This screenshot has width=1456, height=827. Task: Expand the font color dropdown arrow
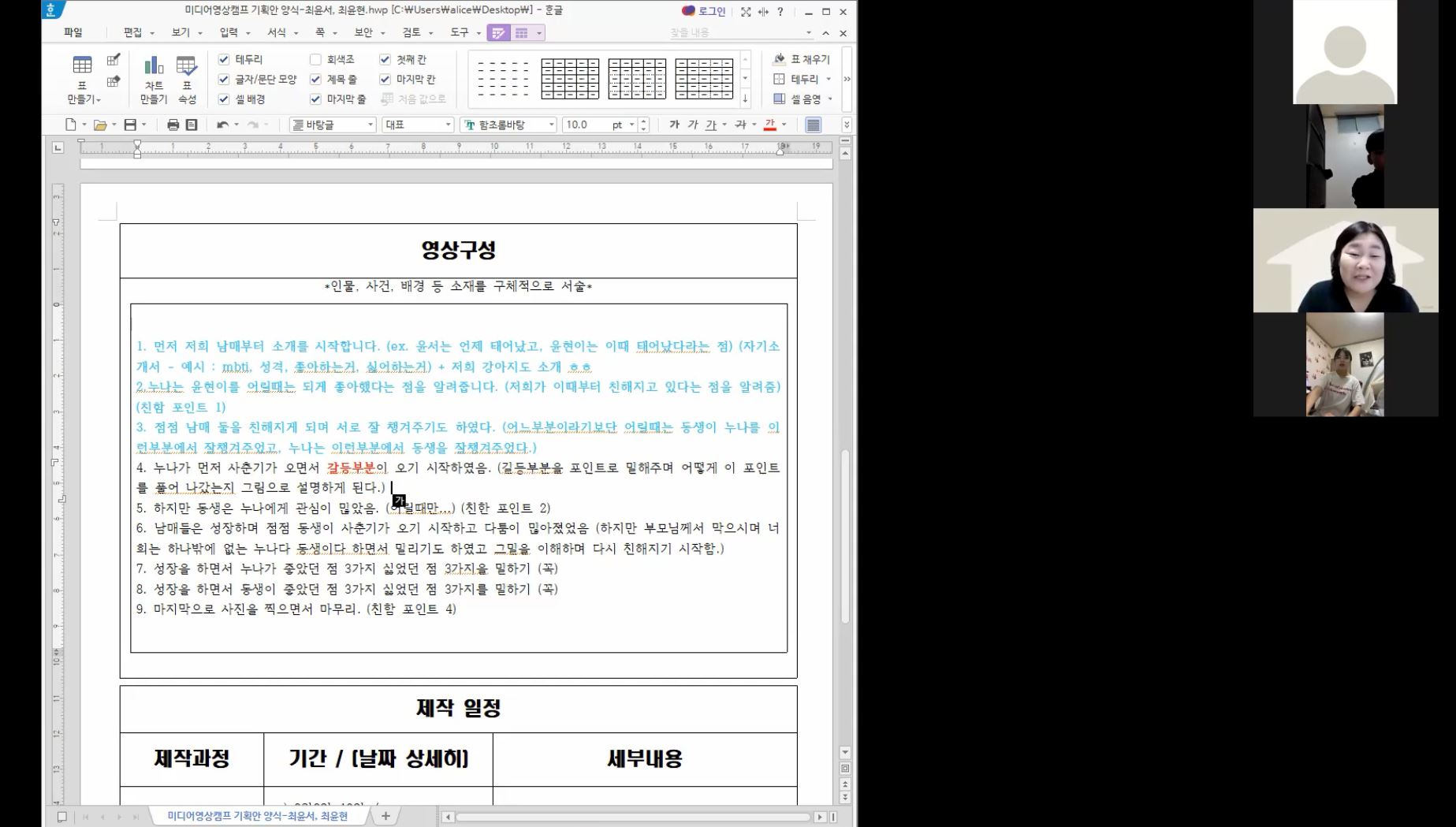pos(784,125)
